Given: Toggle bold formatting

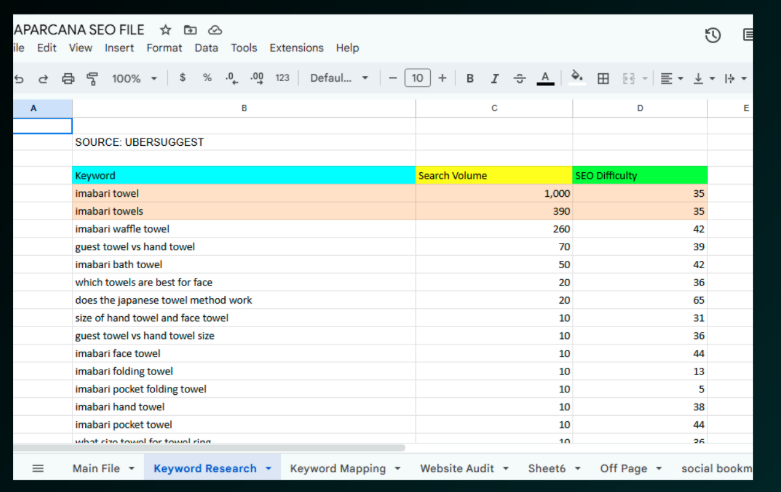Looking at the screenshot, I should coord(470,79).
